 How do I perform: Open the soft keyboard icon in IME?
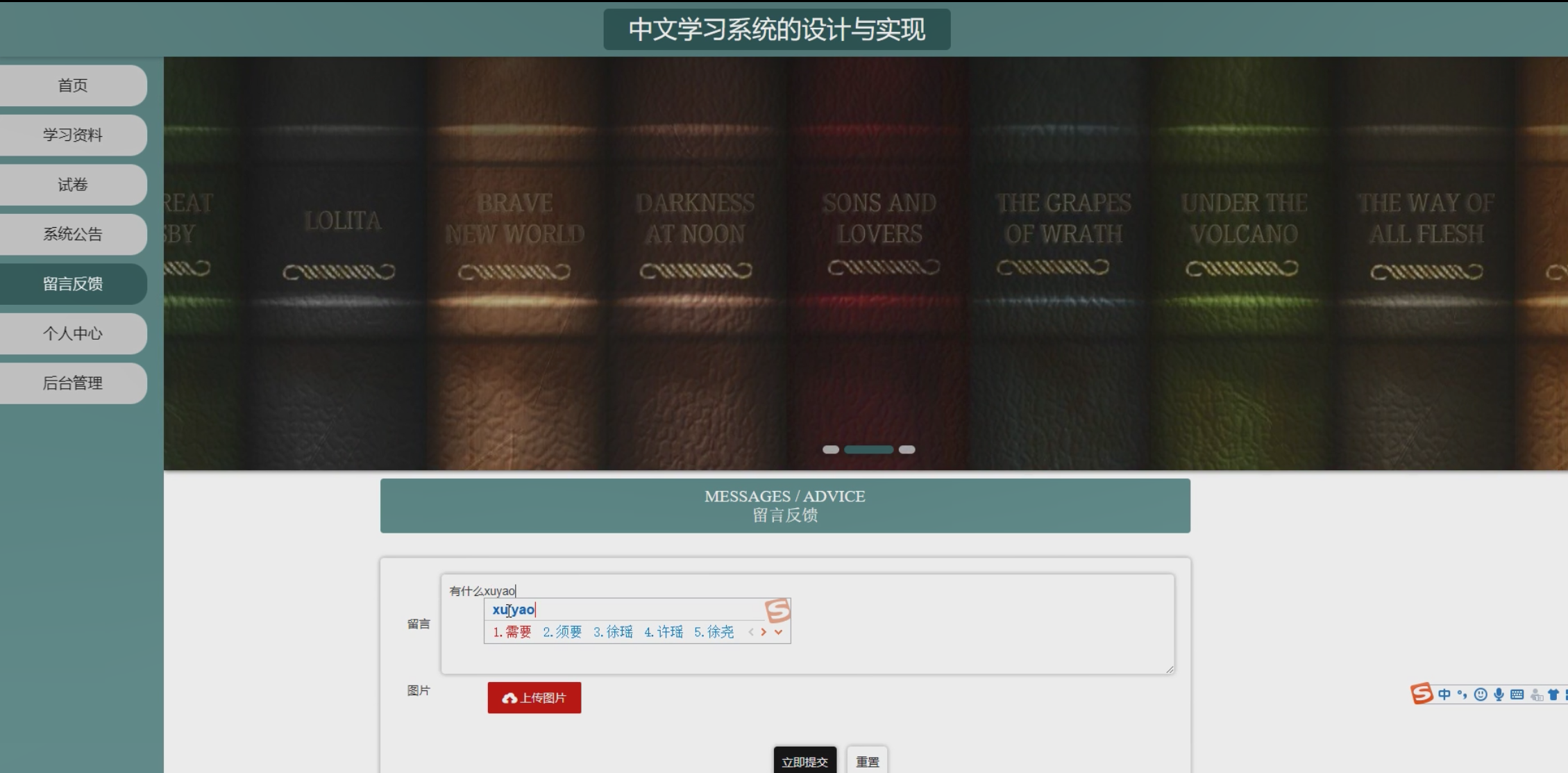[1517, 695]
